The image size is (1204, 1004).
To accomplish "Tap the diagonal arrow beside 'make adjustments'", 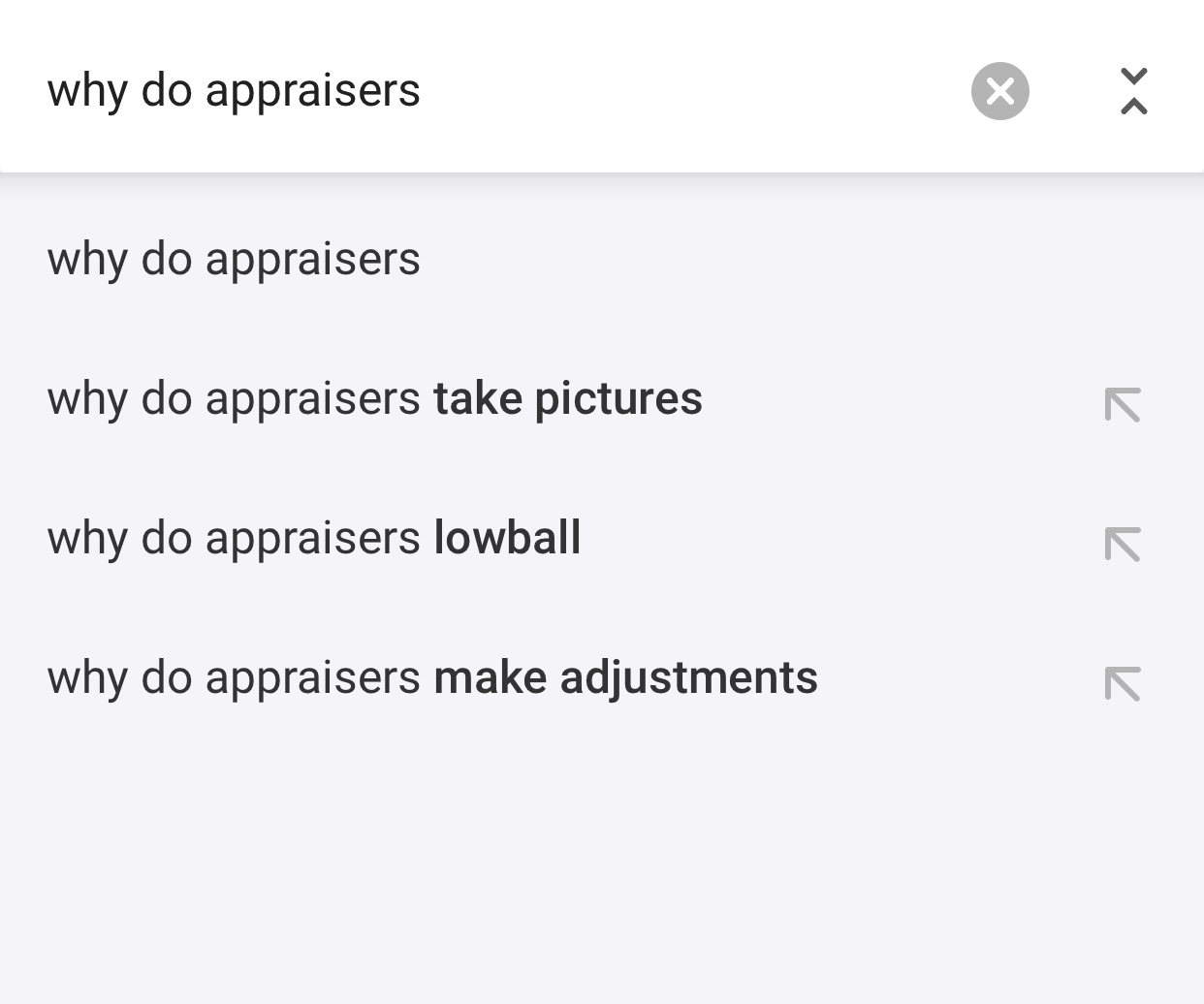I will click(x=1123, y=684).
